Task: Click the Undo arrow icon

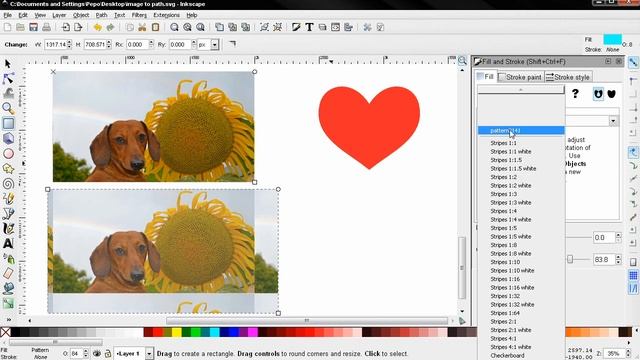Action: pos(97,27)
